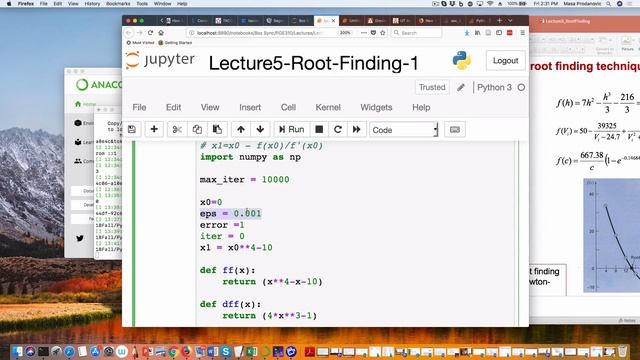Click the 300% zoom level indicator

coord(345,33)
